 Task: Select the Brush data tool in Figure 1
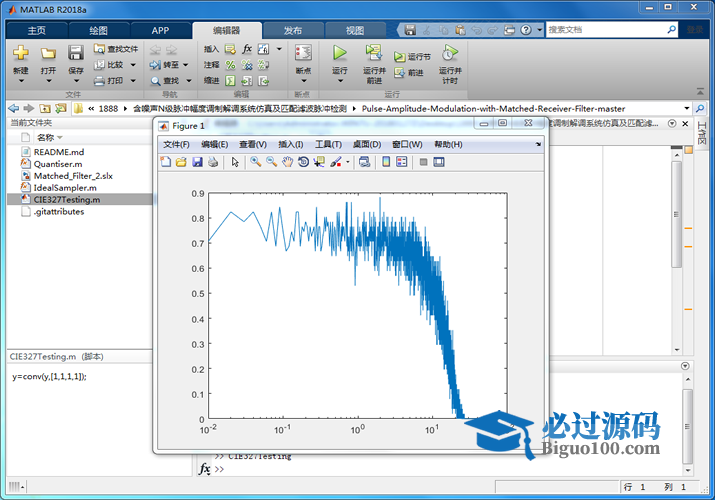336,162
